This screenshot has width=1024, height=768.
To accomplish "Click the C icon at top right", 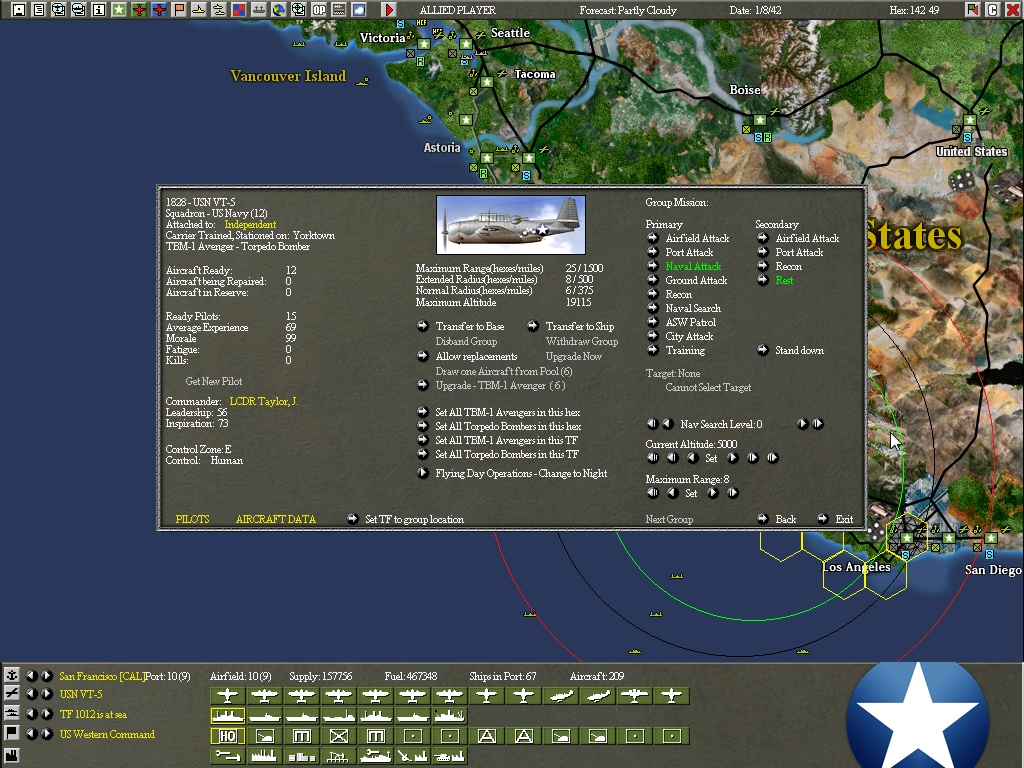I will click(x=993, y=10).
